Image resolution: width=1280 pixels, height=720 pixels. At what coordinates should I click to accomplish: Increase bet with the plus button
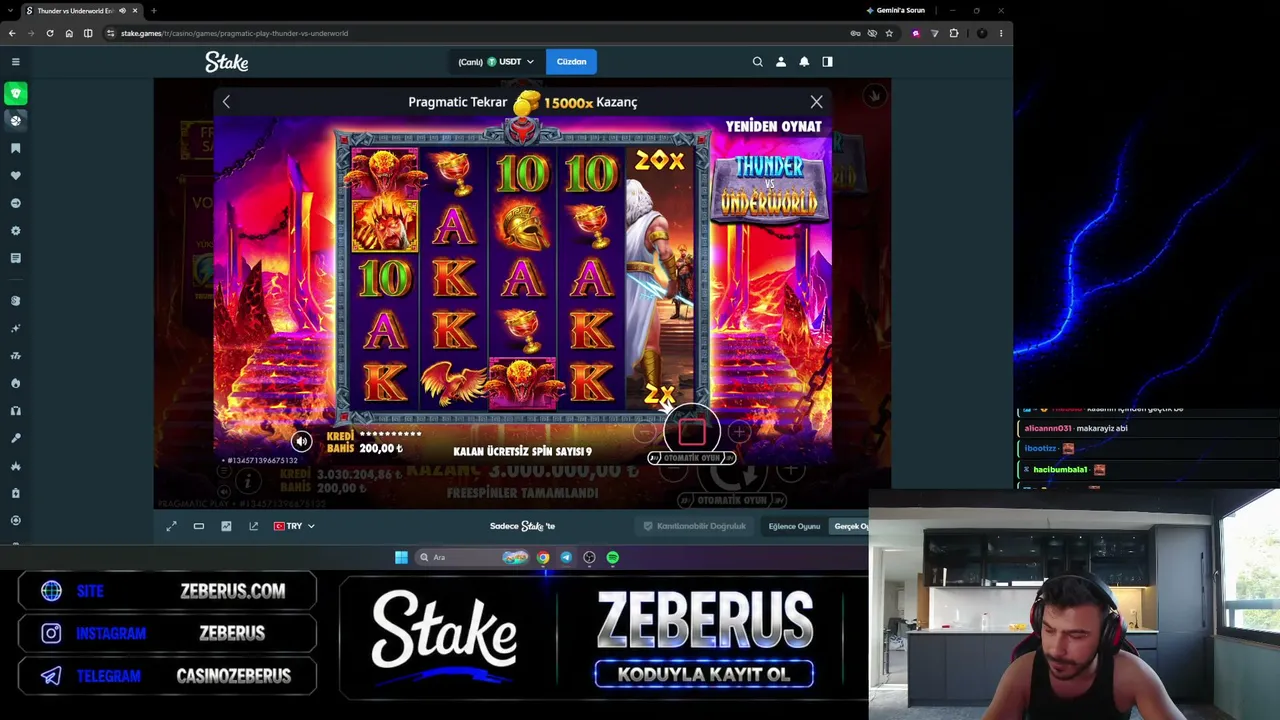pyautogui.click(x=738, y=432)
